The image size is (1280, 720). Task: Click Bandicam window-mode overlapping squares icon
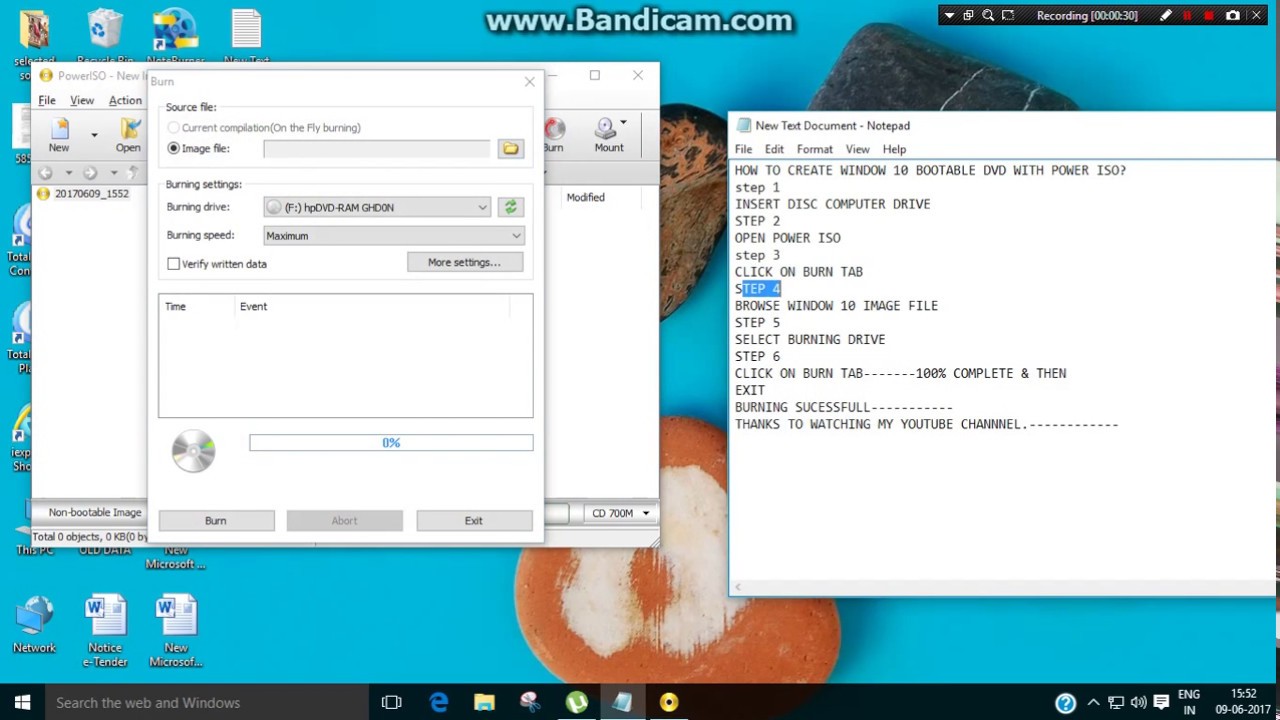(968, 15)
